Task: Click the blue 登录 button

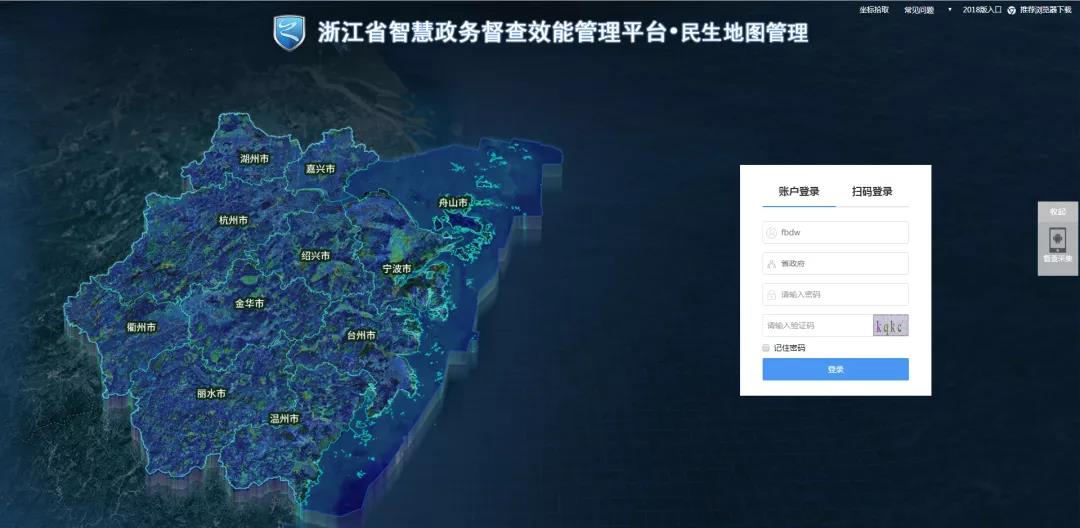Action: (x=835, y=370)
